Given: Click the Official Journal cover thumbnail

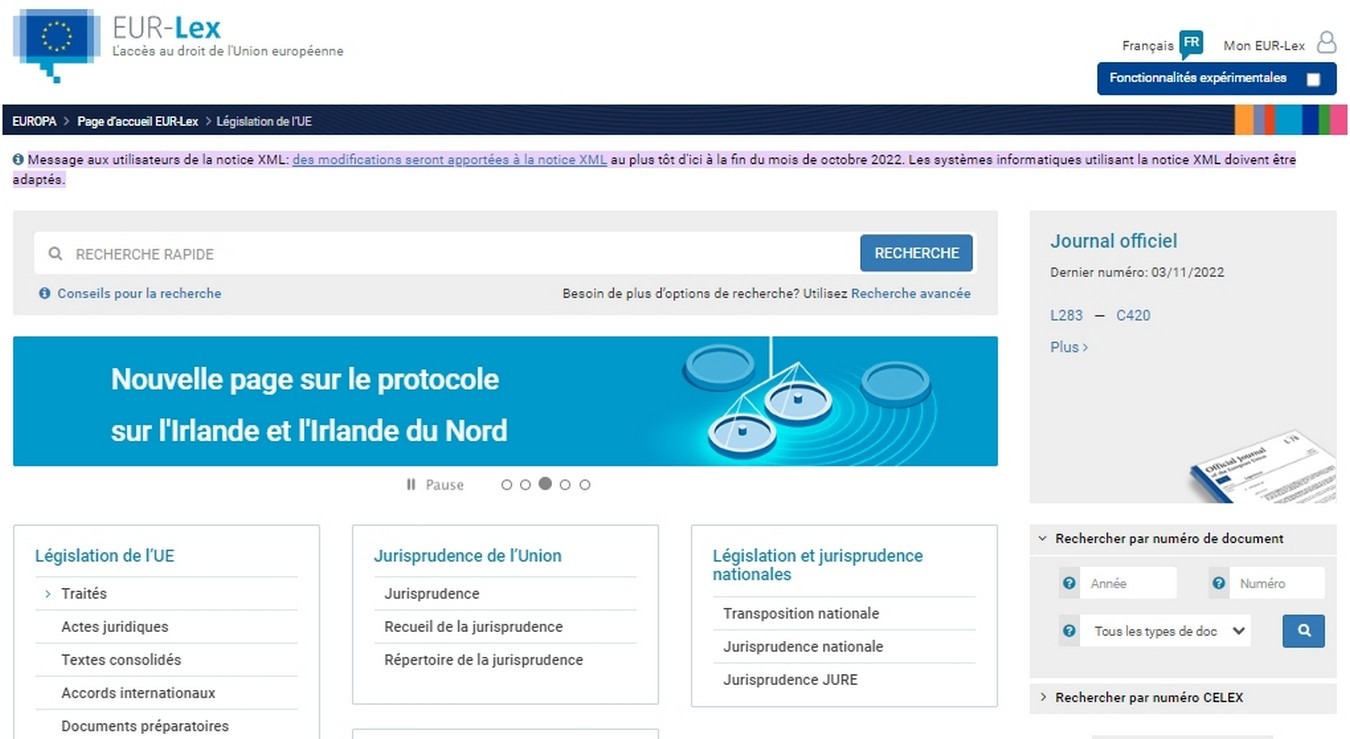Looking at the screenshot, I should (x=1261, y=468).
